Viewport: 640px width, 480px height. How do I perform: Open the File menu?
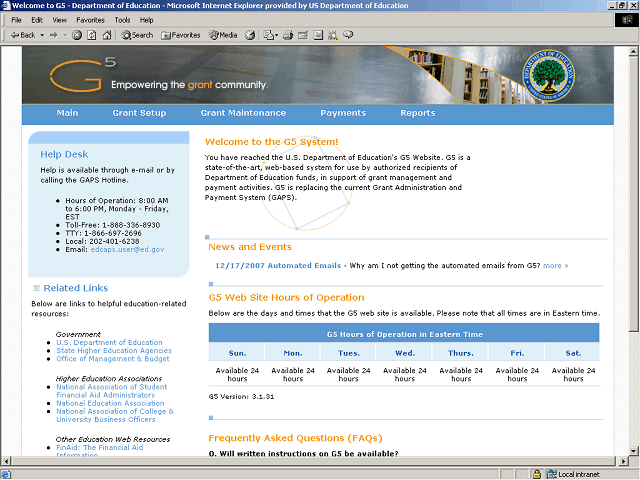tap(16, 20)
